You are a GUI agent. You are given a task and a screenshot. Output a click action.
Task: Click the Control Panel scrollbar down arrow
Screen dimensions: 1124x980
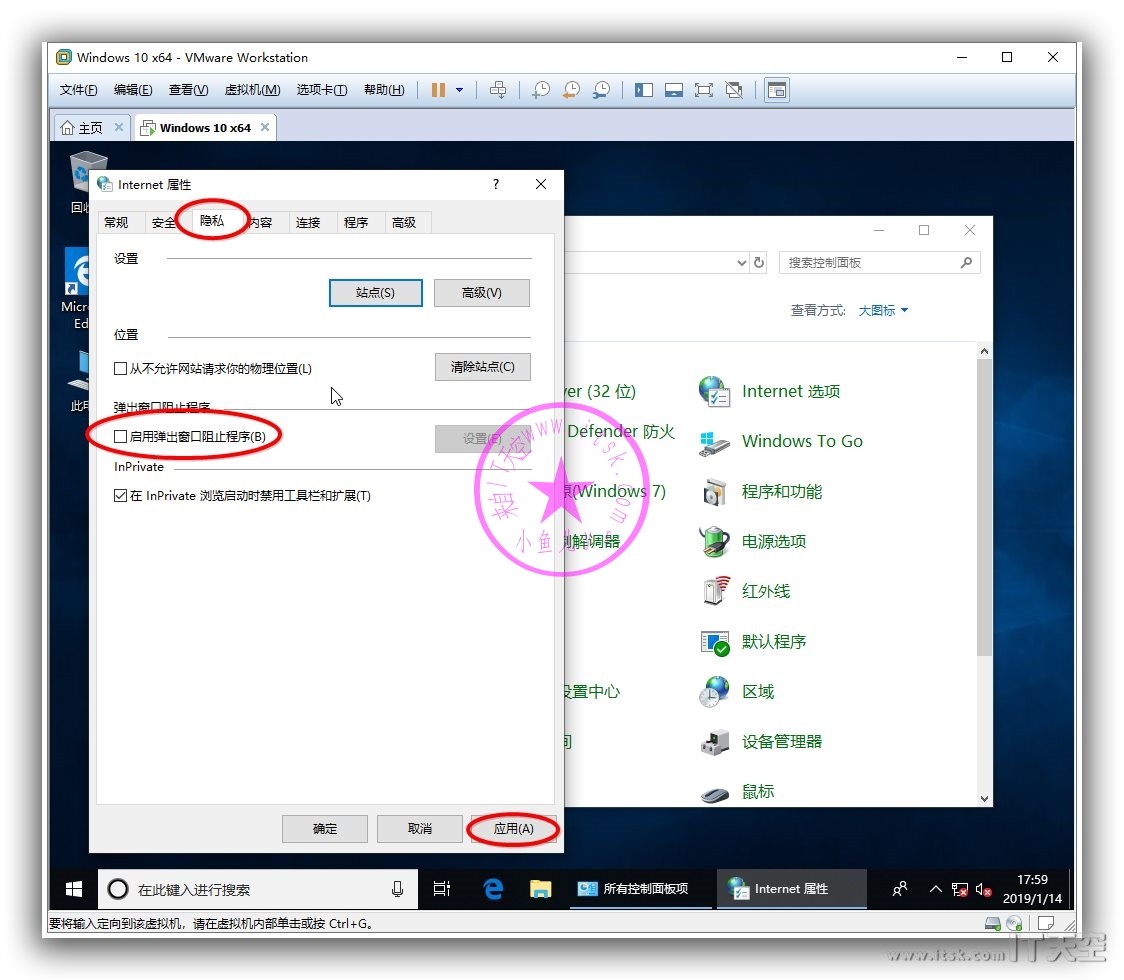click(984, 798)
